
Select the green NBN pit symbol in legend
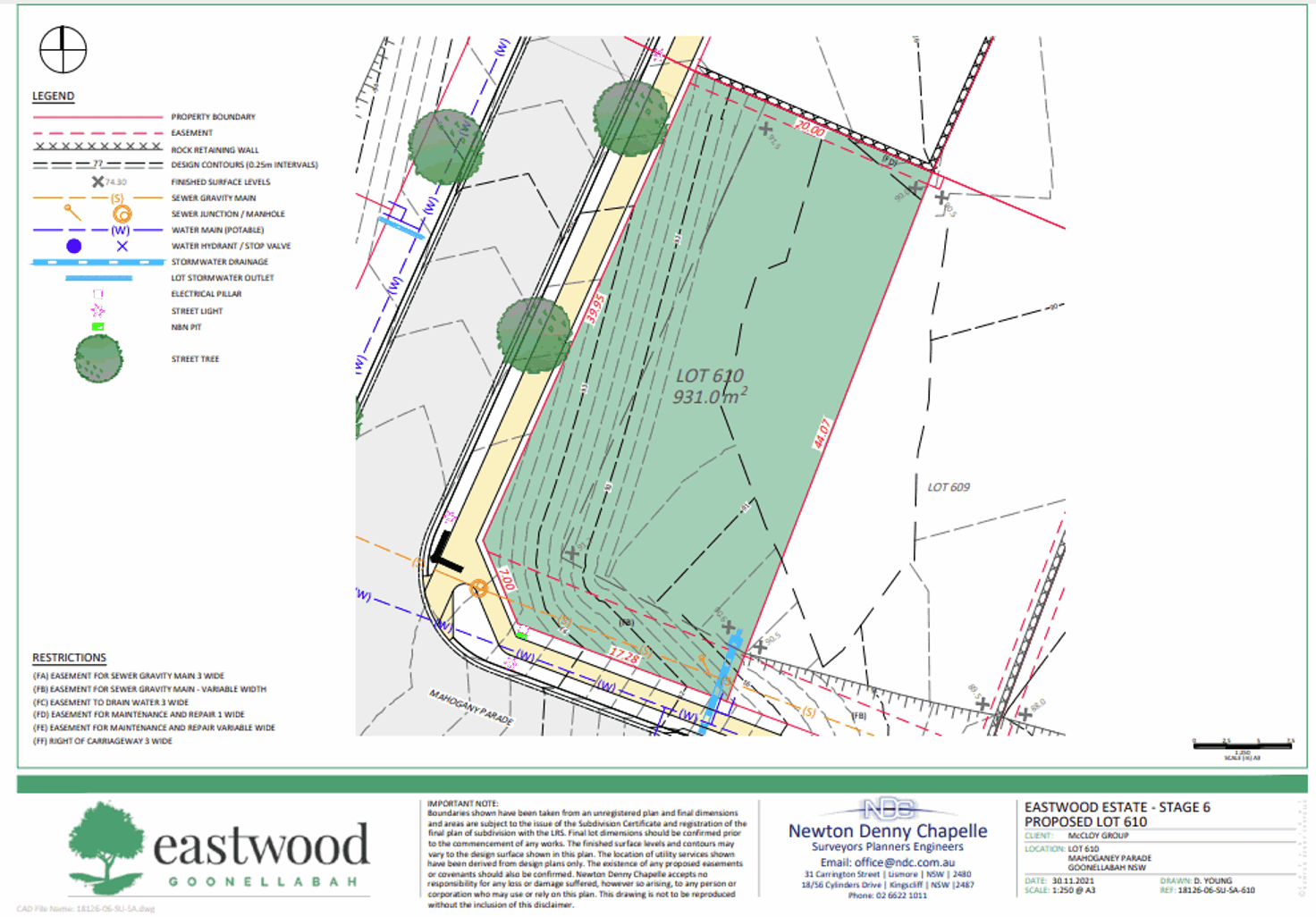[98, 327]
